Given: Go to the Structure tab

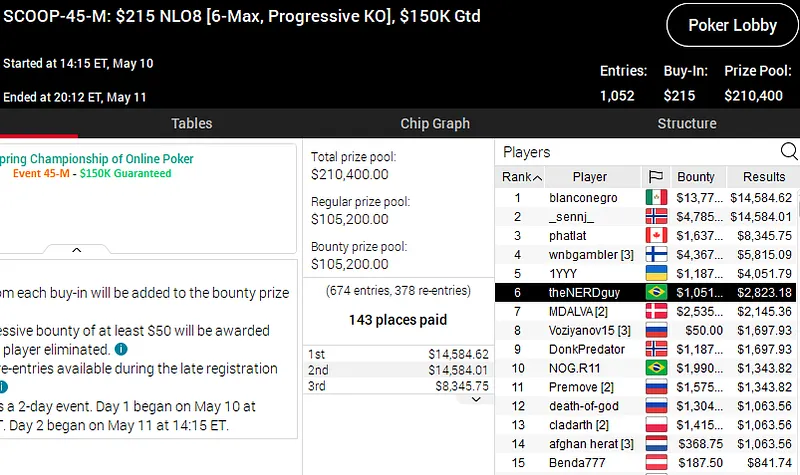Looking at the screenshot, I should click(686, 124).
